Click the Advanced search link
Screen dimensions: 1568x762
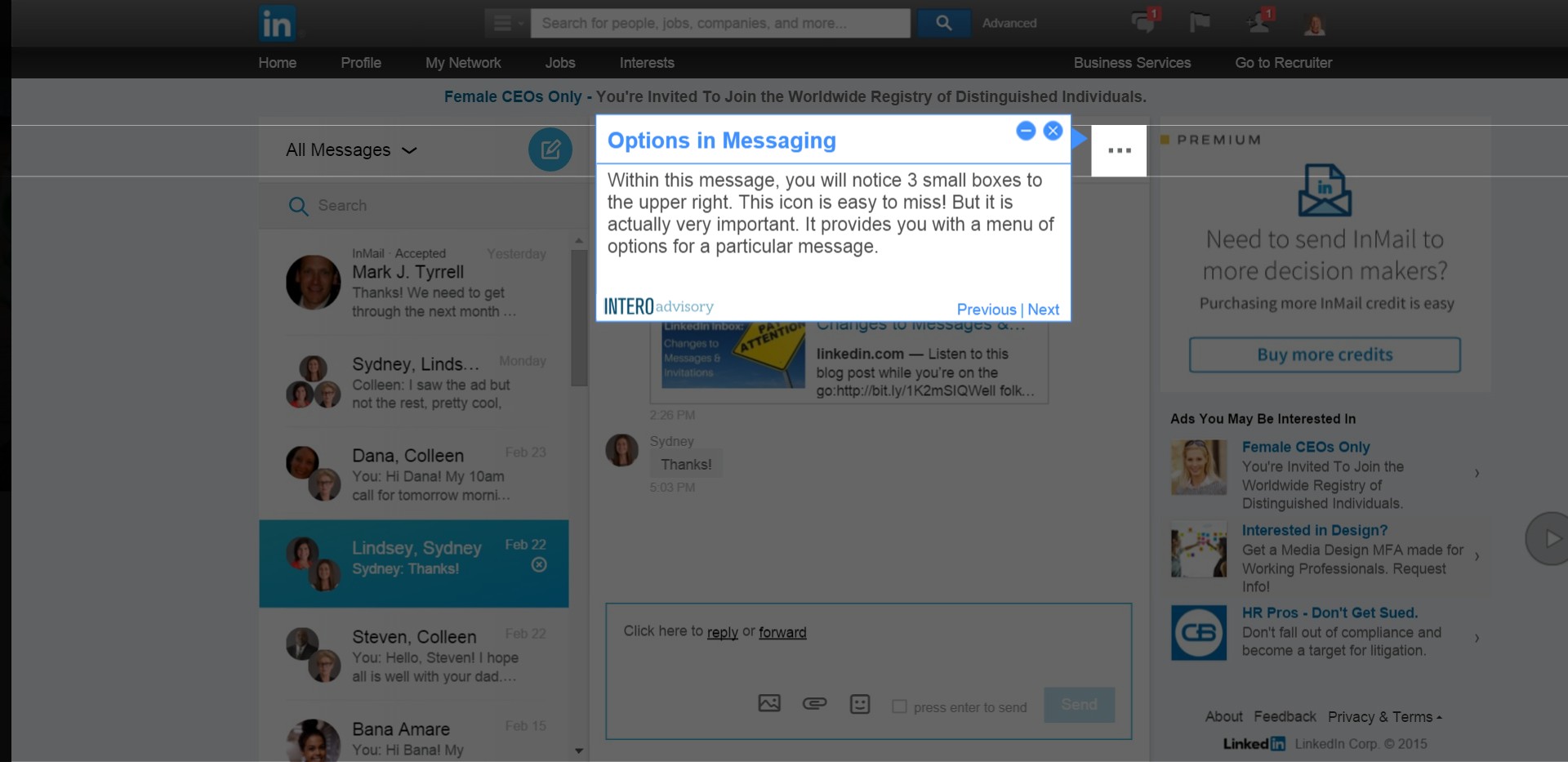tap(1009, 23)
